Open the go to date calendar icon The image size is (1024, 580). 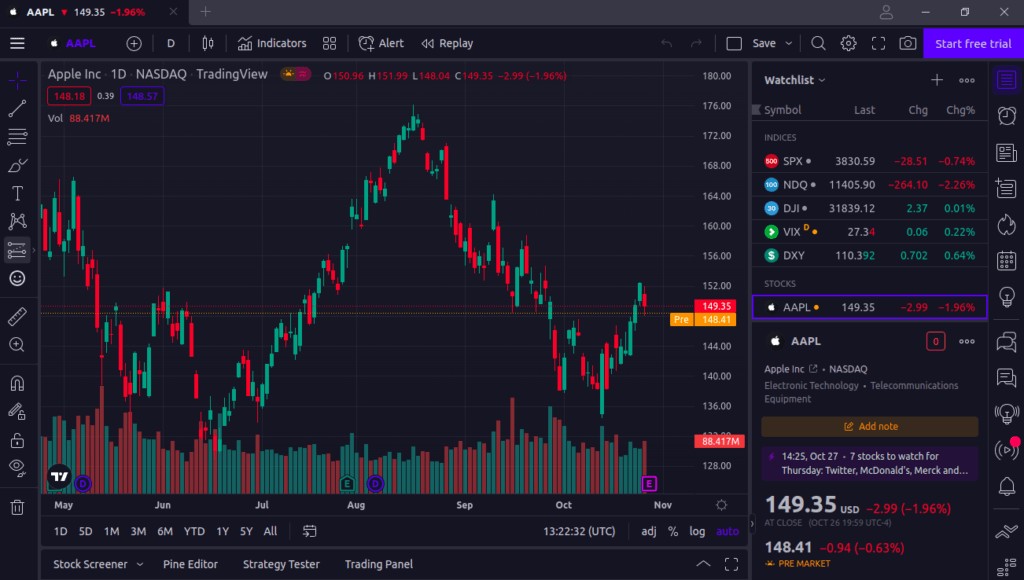310,531
